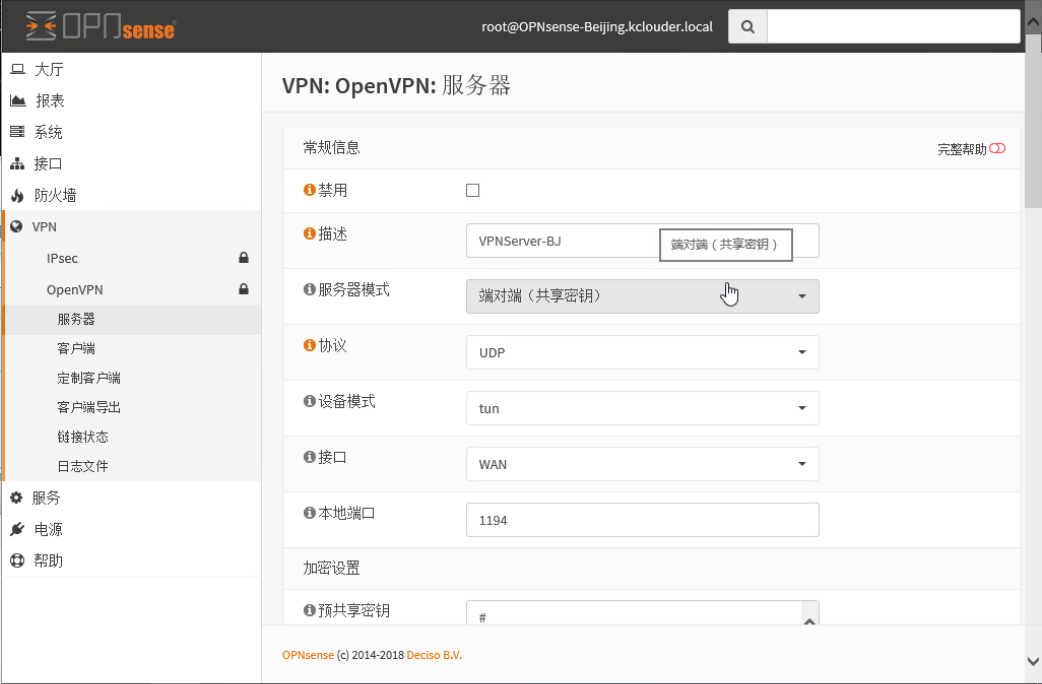Image resolution: width=1042 pixels, height=684 pixels.
Task: Click the 描述 VPNServer-BJ input field
Action: click(643, 241)
